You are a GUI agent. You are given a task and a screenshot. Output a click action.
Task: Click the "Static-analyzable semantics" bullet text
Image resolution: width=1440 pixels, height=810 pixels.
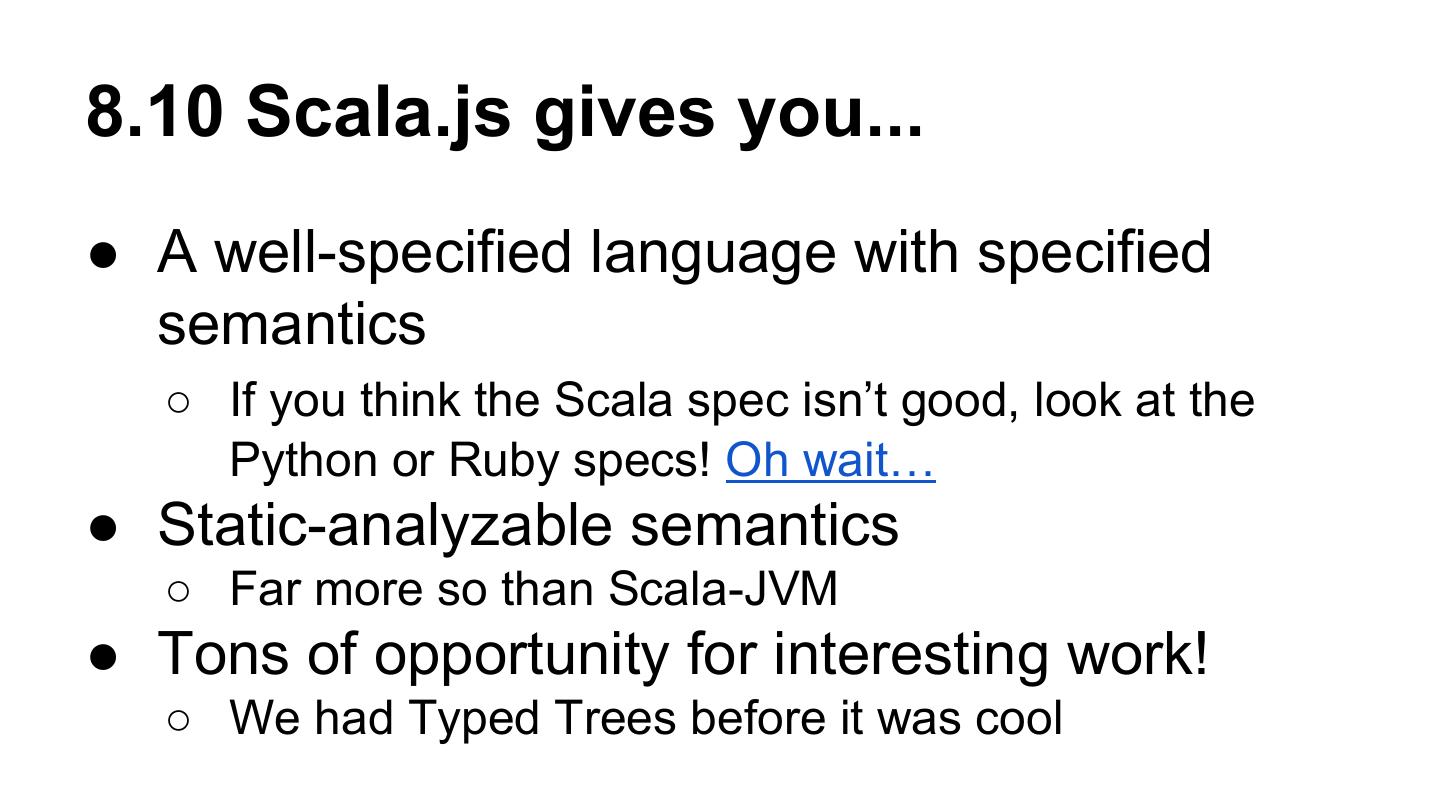click(528, 524)
